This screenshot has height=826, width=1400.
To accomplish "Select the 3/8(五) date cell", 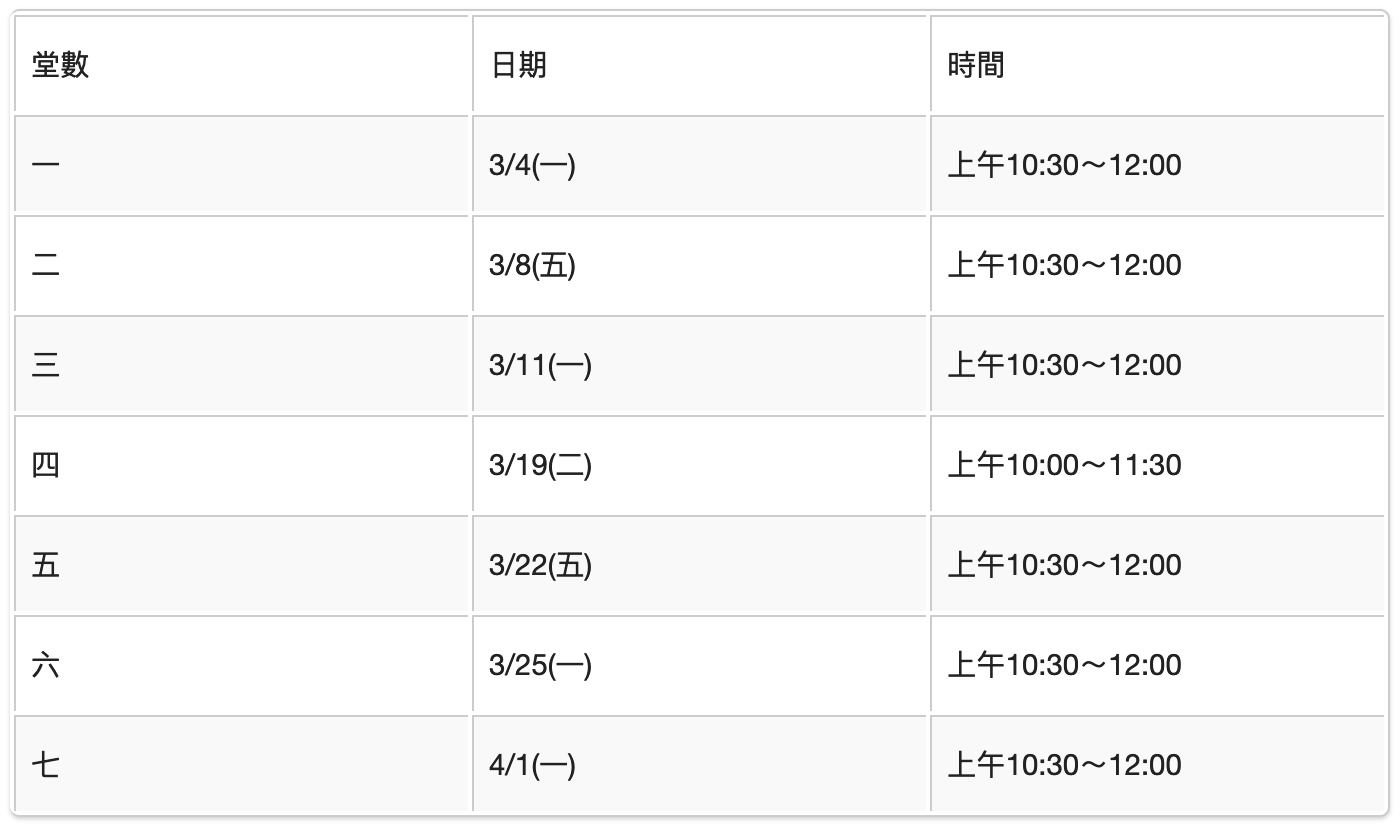I will (x=532, y=265).
